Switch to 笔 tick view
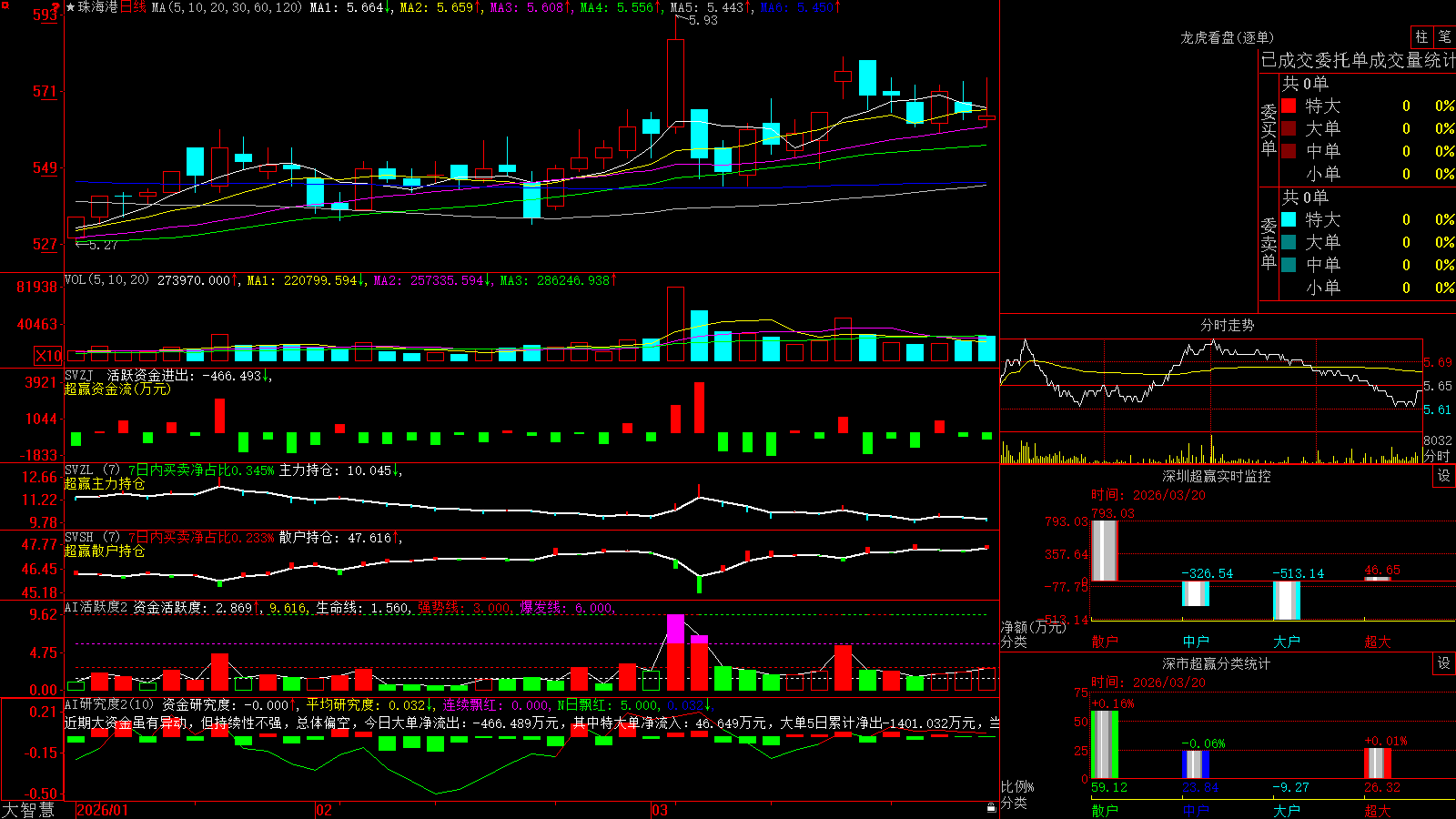Viewport: 1456px width, 819px height. [1444, 36]
